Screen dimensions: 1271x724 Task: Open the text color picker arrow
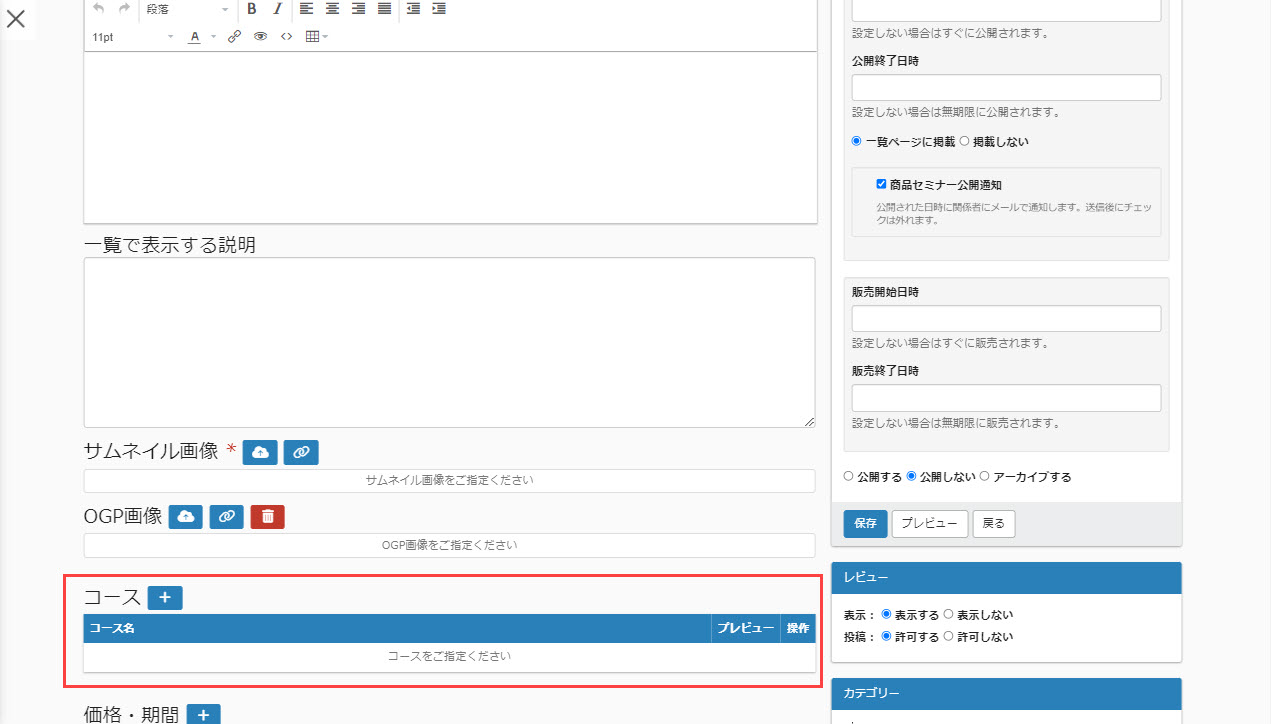(213, 37)
